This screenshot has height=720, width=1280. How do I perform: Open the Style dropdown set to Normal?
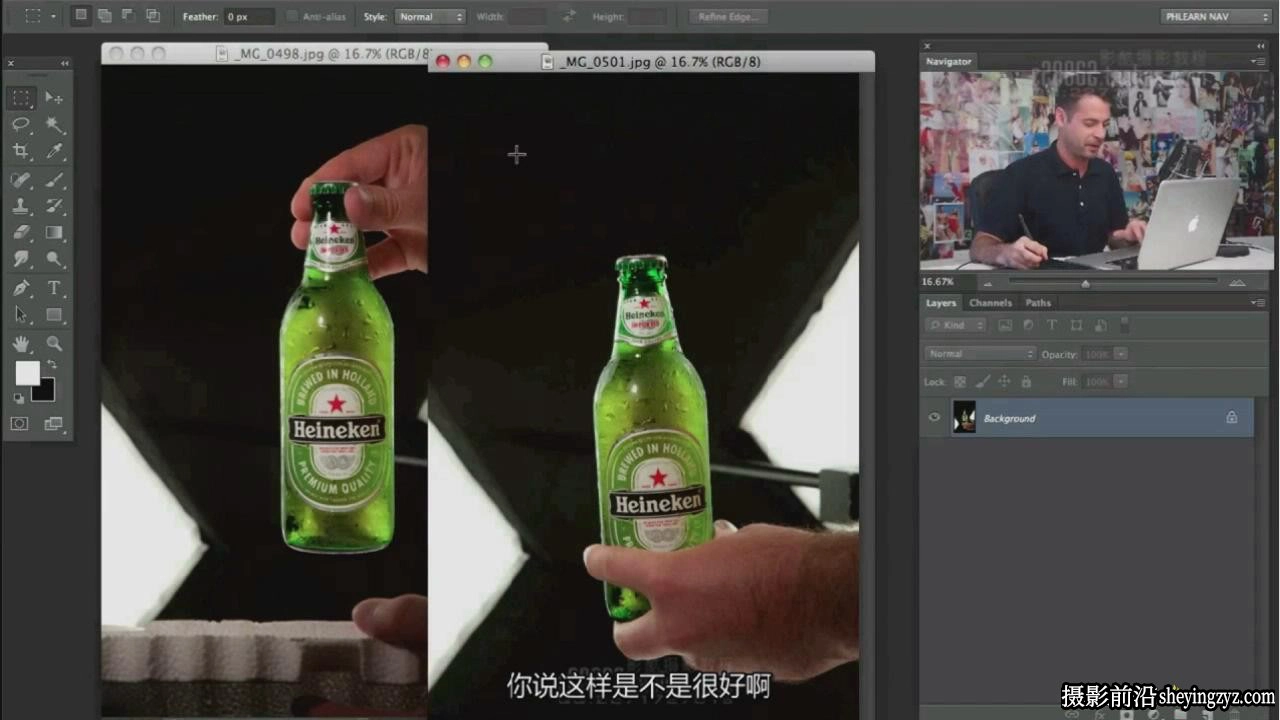pos(430,17)
